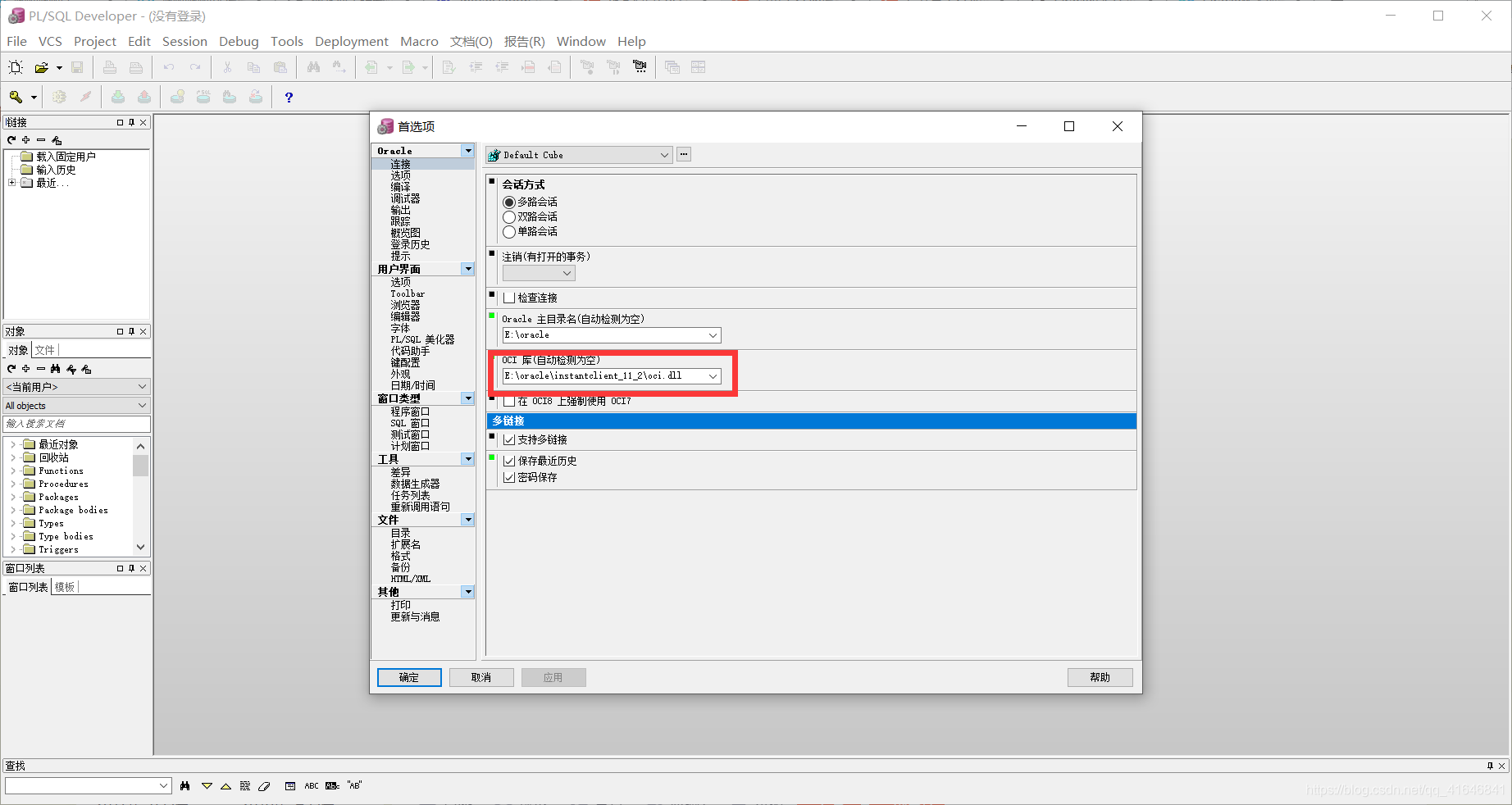Click the Save floppy-disk toolbar icon

(x=77, y=67)
